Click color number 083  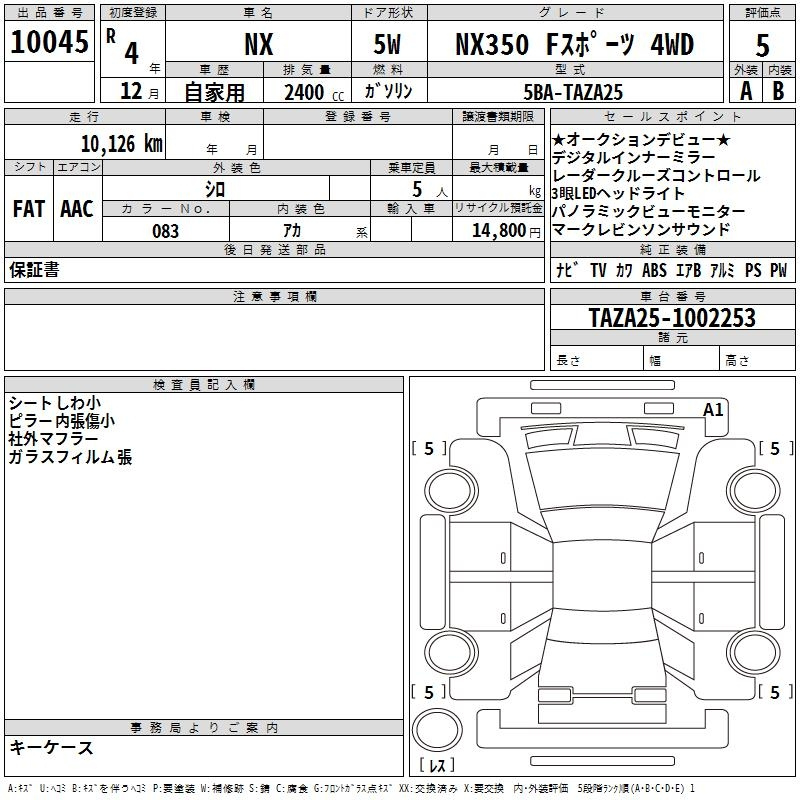pyautogui.click(x=165, y=231)
